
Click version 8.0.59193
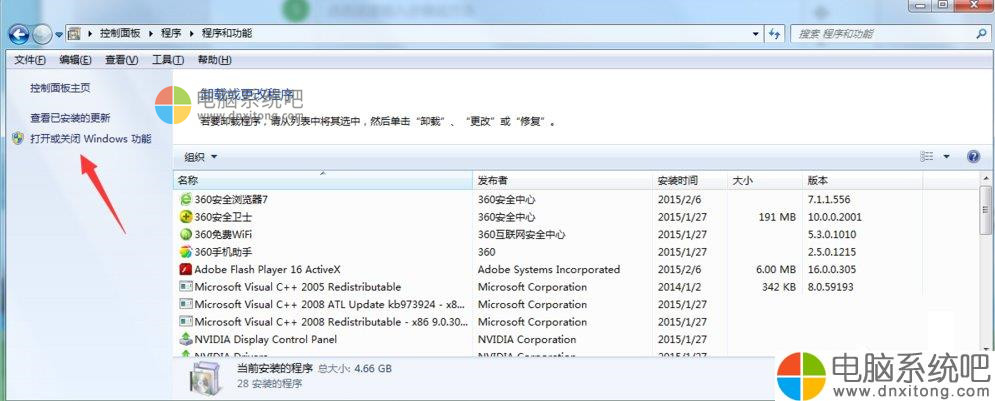tap(830, 287)
